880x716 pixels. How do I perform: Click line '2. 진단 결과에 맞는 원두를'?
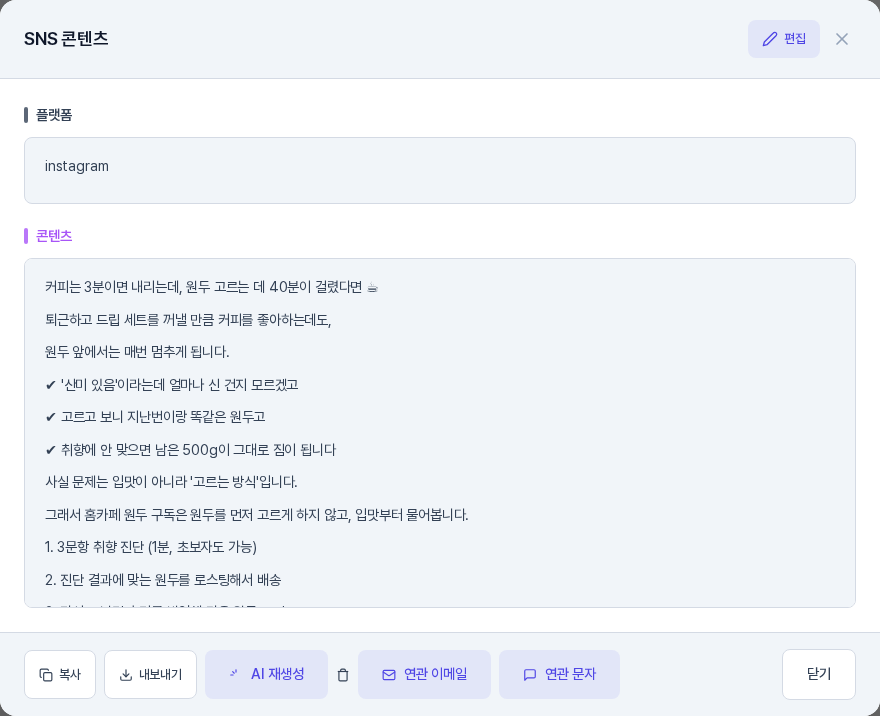point(163,580)
